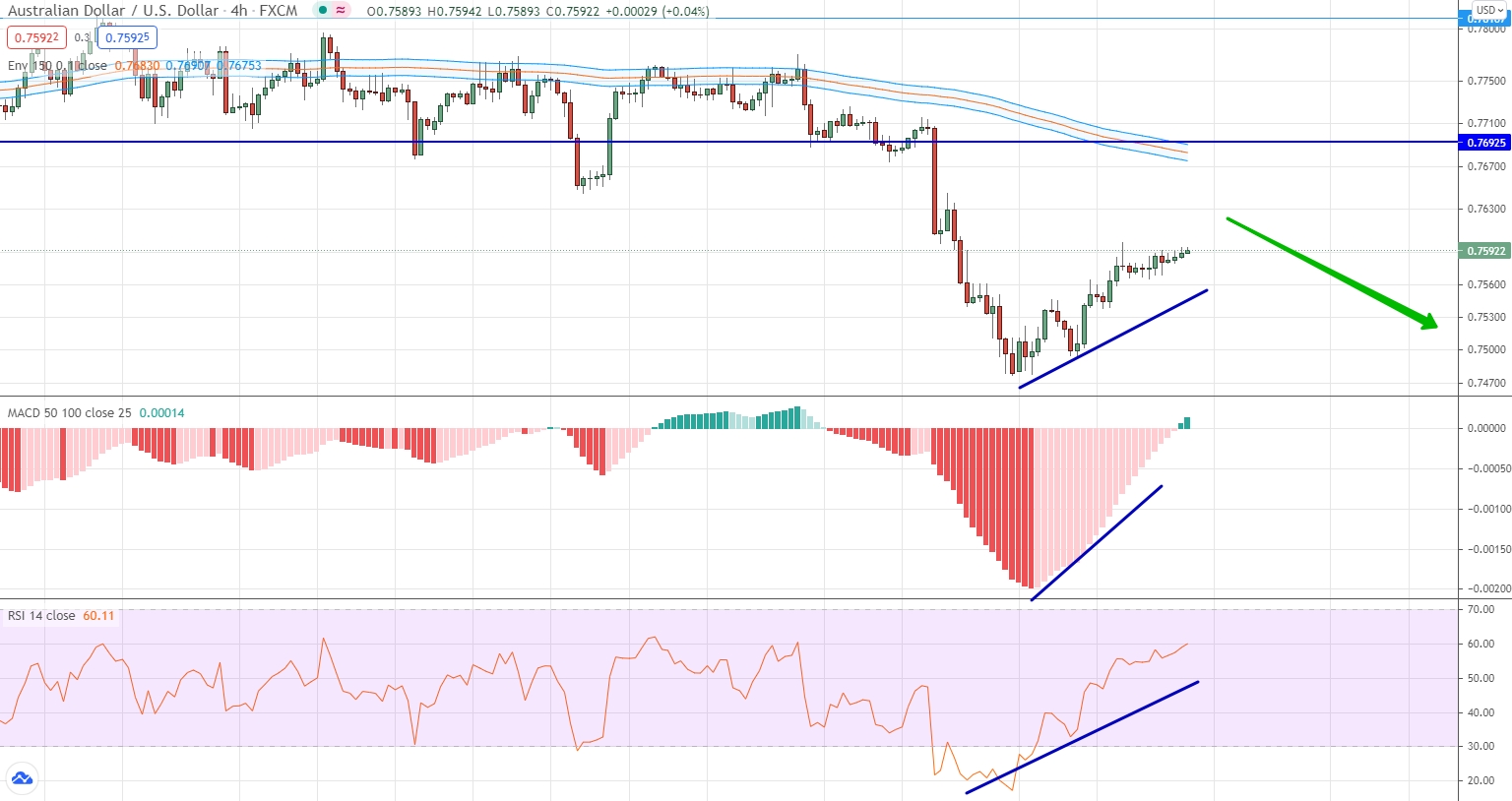
Task: Select the Env 150 0.1 close indicator legend
Action: click(x=57, y=66)
